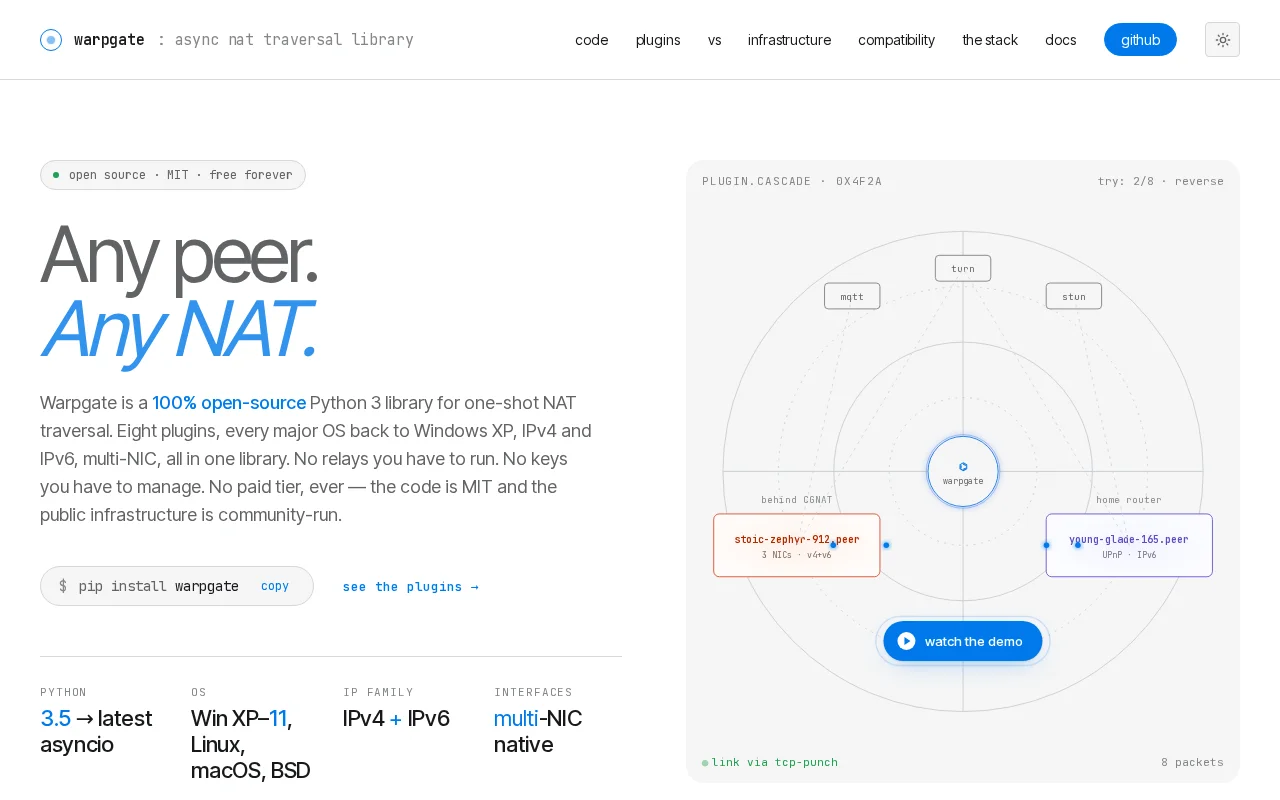Click the warpgate brand name text

point(109,40)
